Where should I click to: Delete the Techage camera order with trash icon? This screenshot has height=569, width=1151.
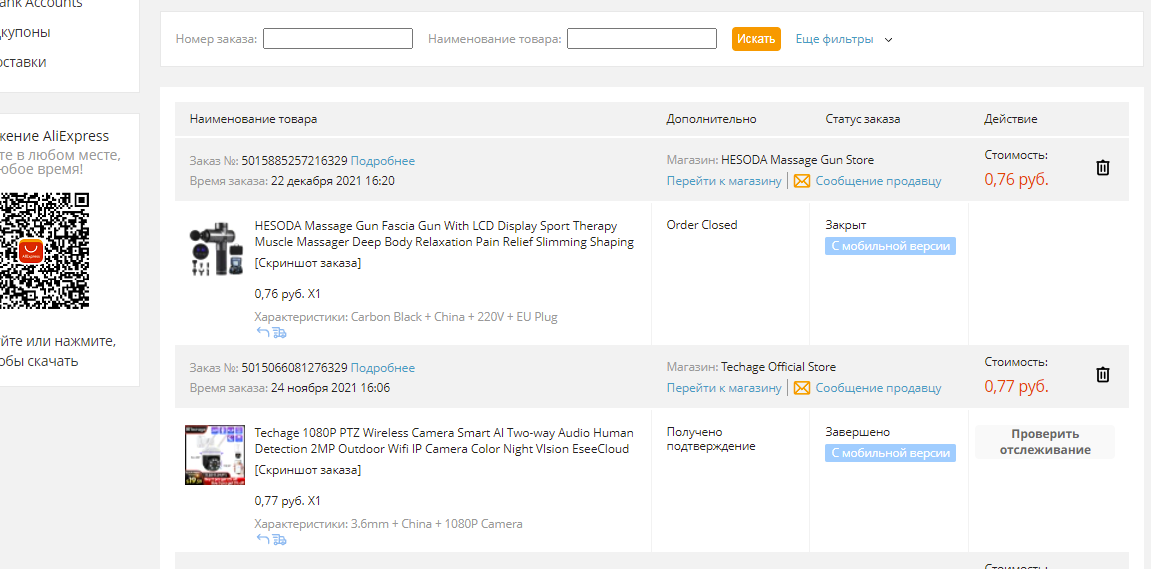[1102, 375]
